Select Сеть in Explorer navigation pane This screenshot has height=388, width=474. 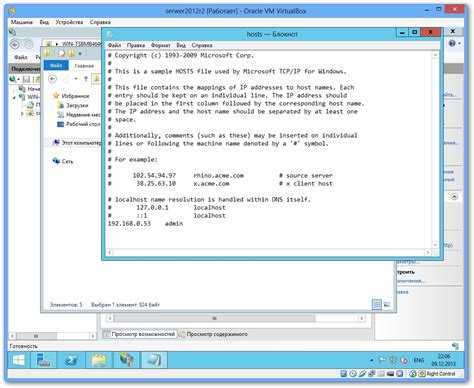tap(67, 161)
